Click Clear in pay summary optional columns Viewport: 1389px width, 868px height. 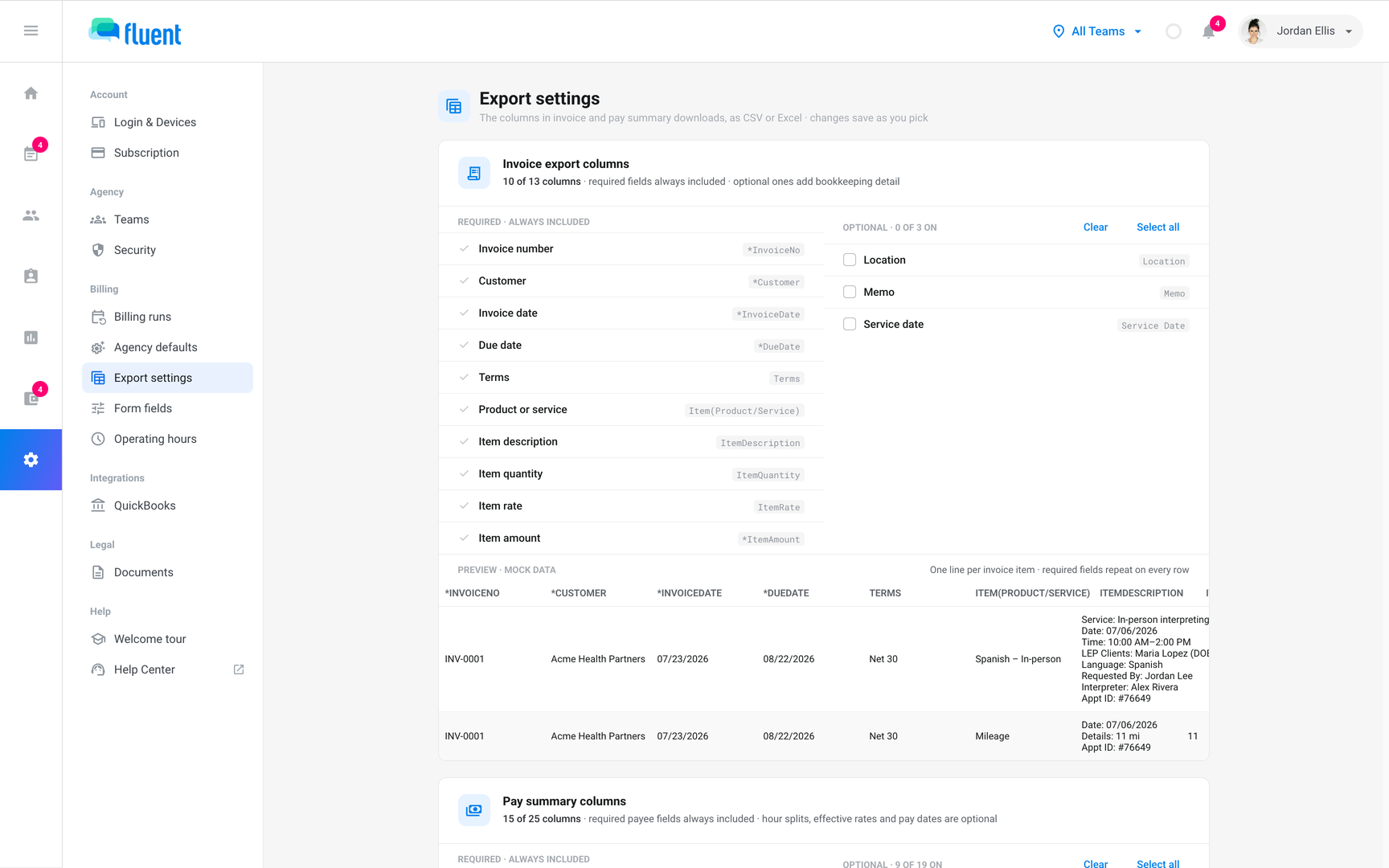[x=1096, y=863]
